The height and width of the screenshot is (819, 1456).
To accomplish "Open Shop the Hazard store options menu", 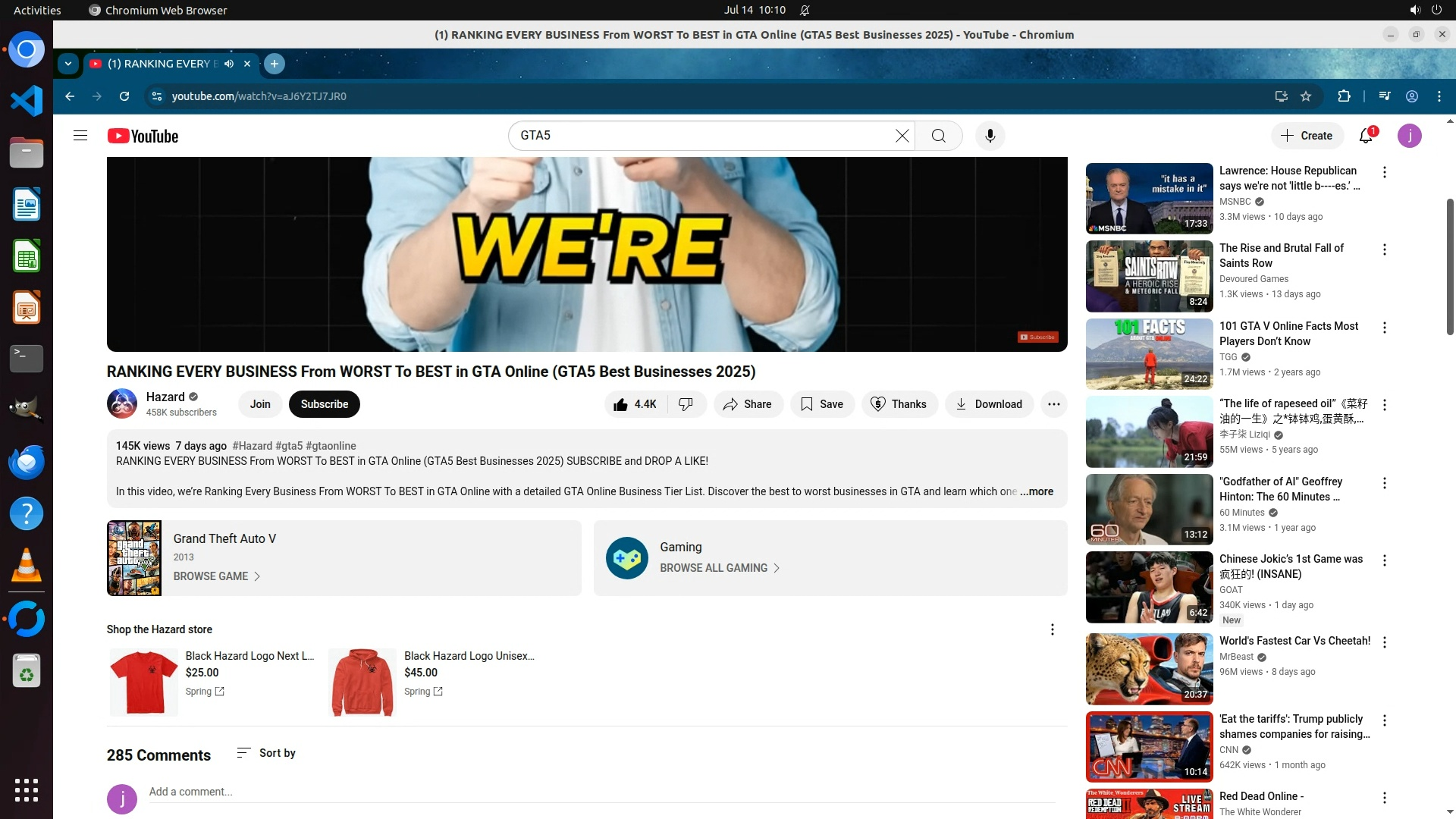I will [1052, 629].
